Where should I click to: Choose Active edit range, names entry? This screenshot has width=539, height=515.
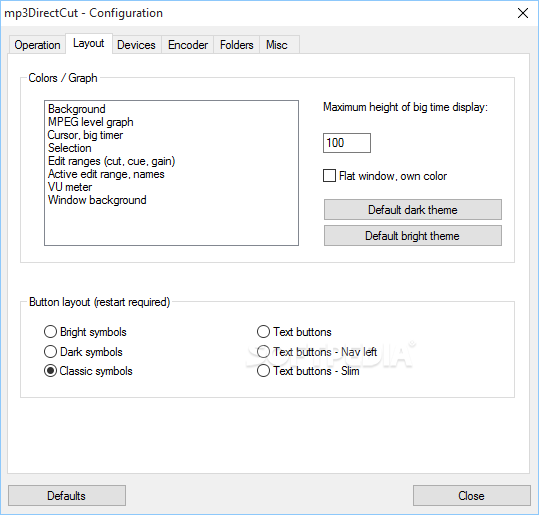pos(171,174)
